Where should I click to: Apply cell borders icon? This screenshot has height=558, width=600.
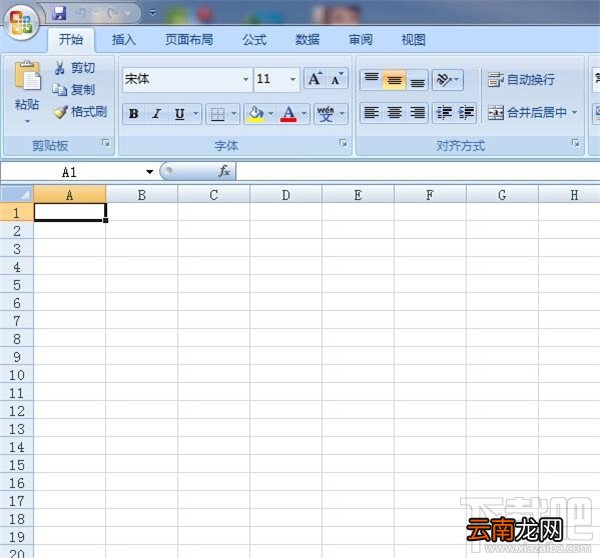click(x=218, y=114)
